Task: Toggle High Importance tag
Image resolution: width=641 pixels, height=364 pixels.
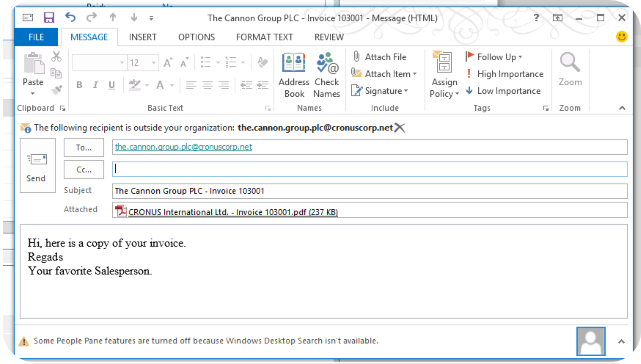Action: pyautogui.click(x=505, y=74)
